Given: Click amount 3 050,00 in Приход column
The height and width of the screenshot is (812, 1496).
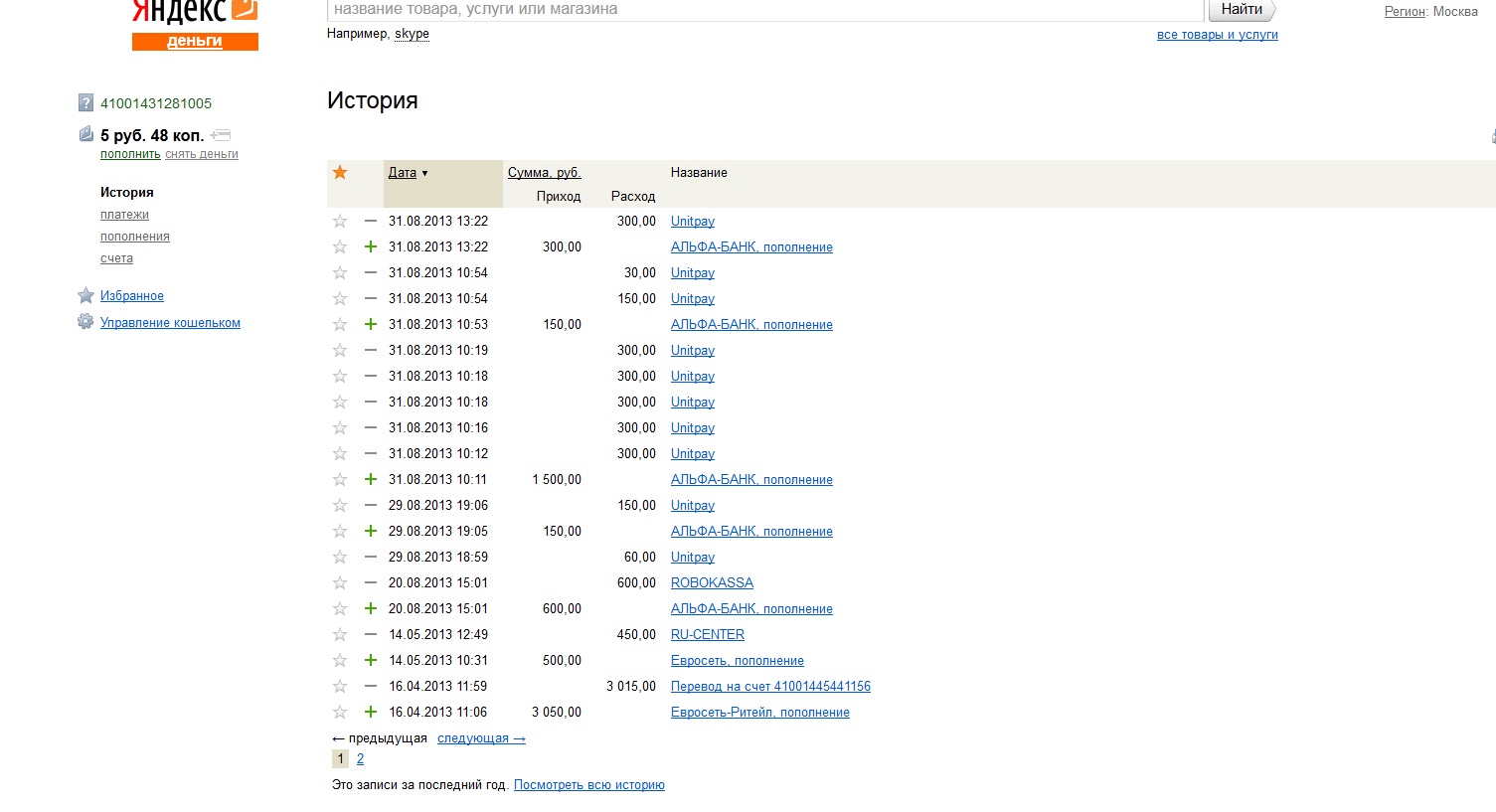Looking at the screenshot, I should coord(557,712).
